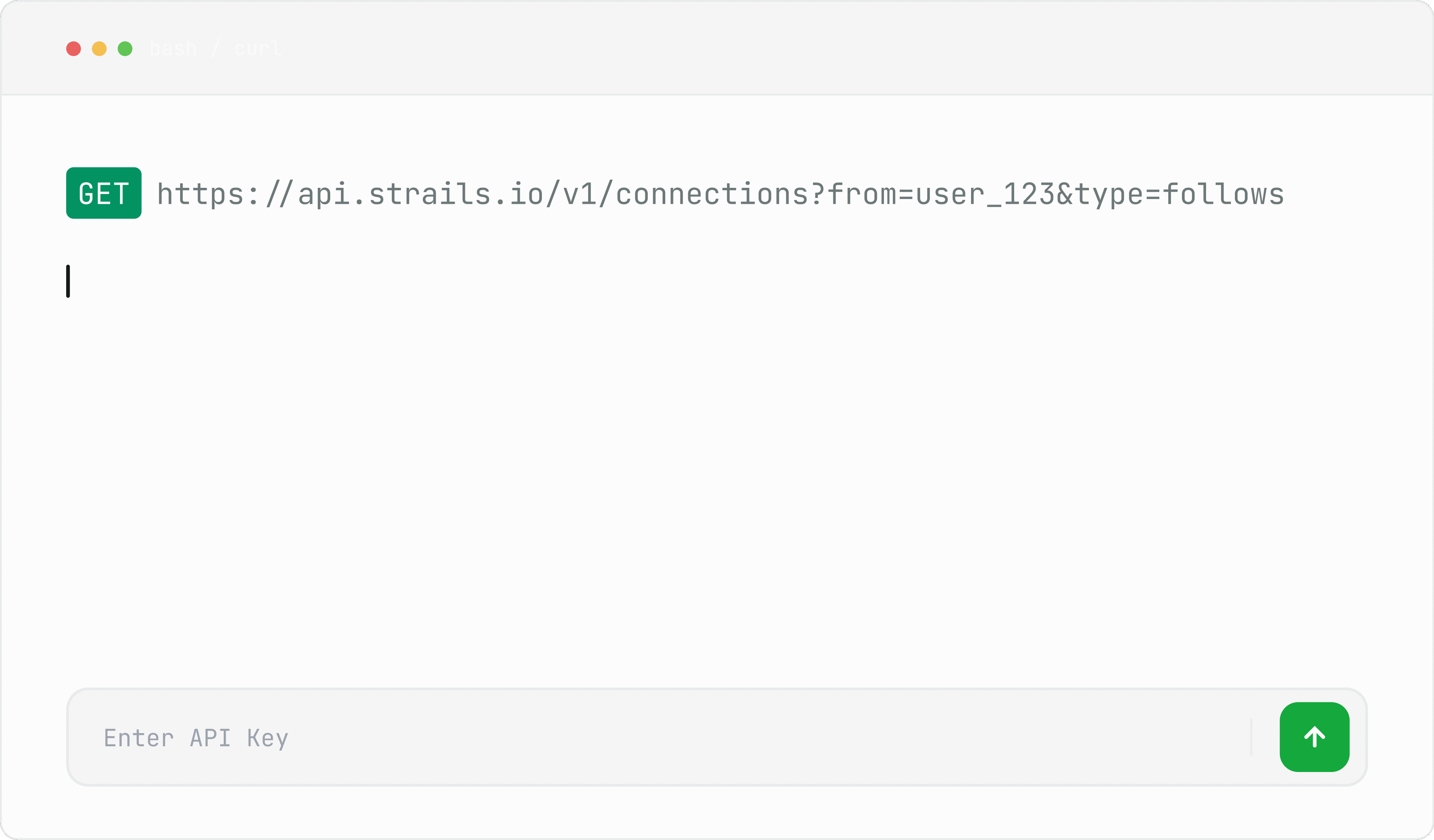The image size is (1434, 840).
Task: Click the 'user_123' value in the URL
Action: point(985,194)
